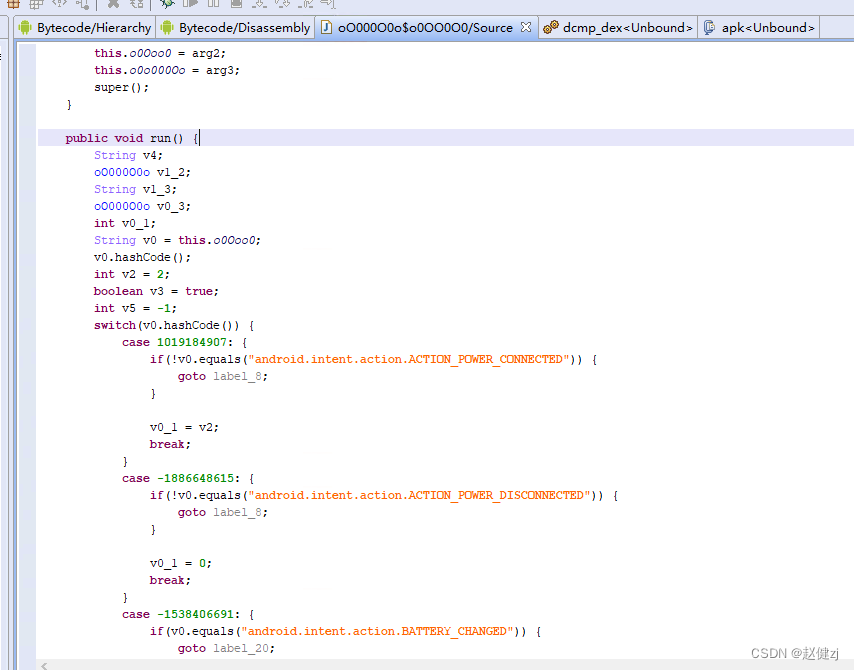Click 'this.o00oo0 = arg2;' line
The height and width of the screenshot is (670, 854).
click(160, 53)
